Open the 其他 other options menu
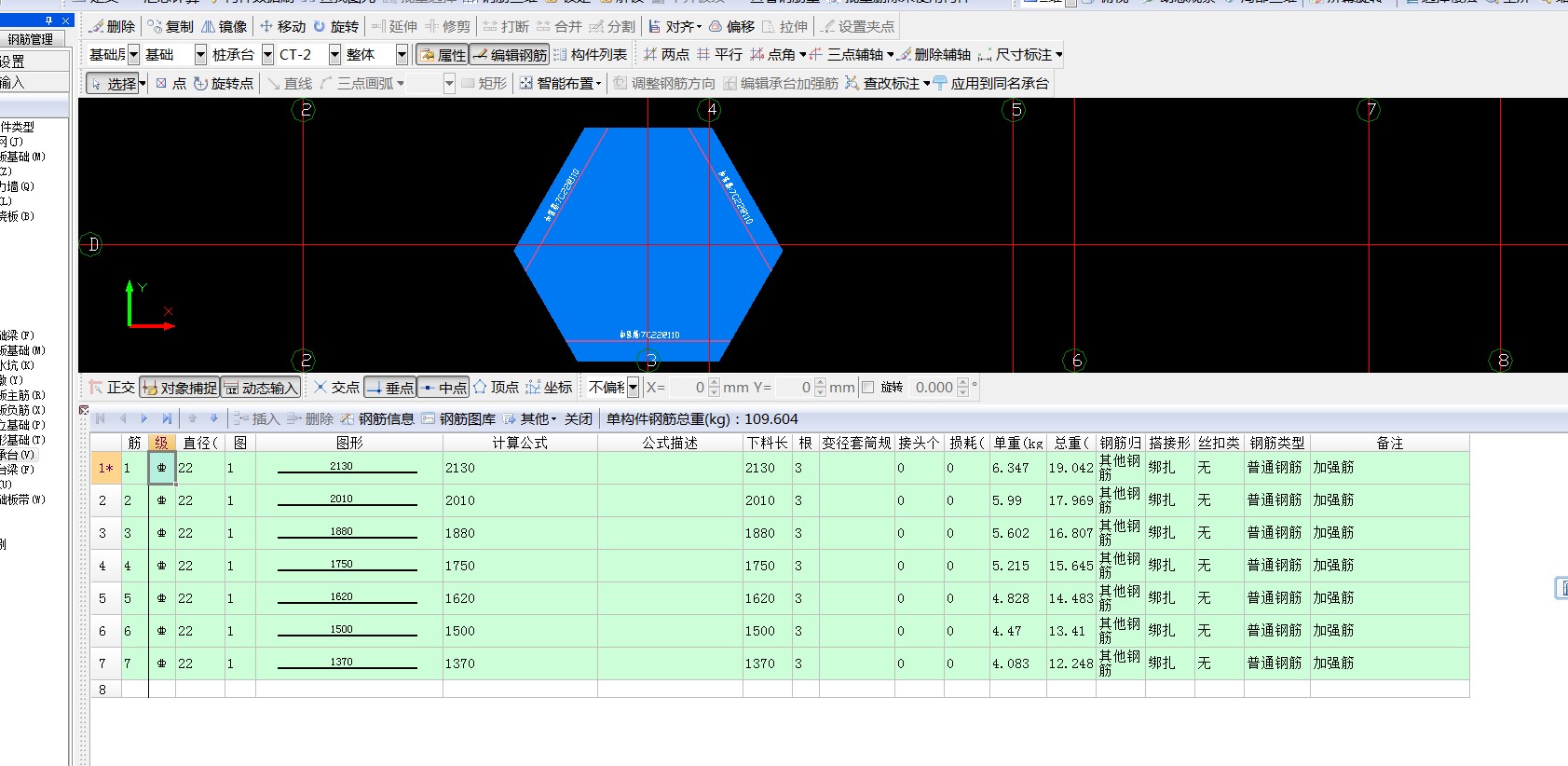Screen dimensions: 1568x766 point(530,418)
